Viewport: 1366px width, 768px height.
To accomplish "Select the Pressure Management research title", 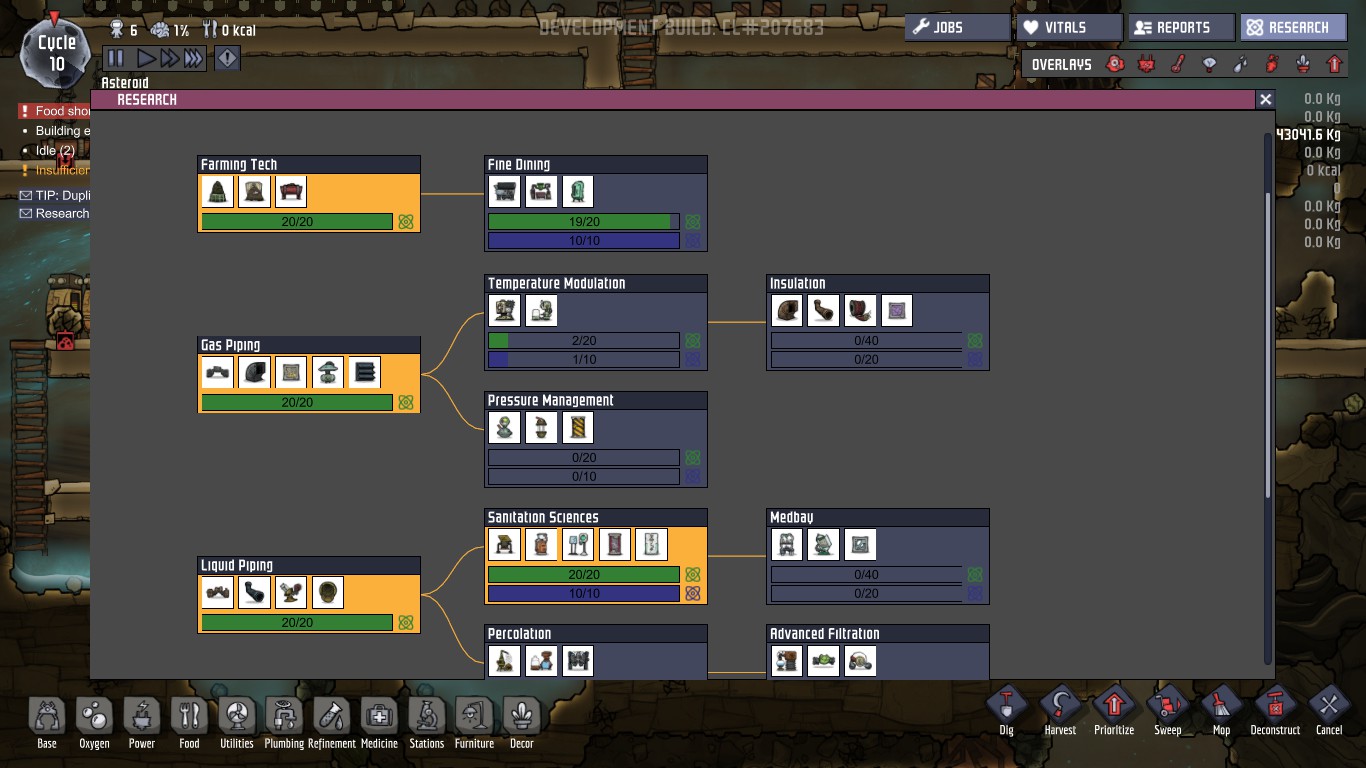I will tap(550, 401).
